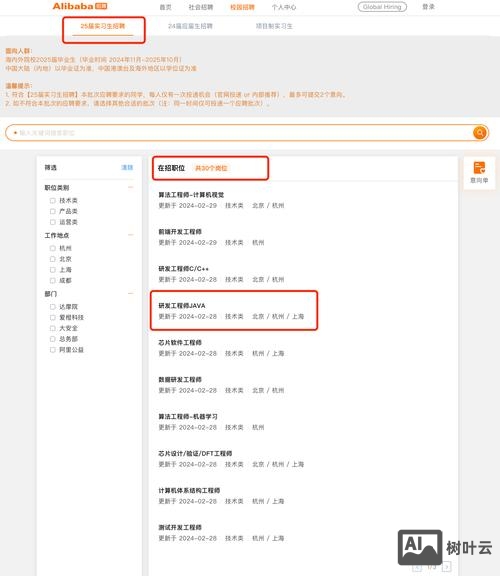Image resolution: width=500 pixels, height=576 pixels.
Task: Select the 达摩院 department checkbox
Action: point(53,307)
